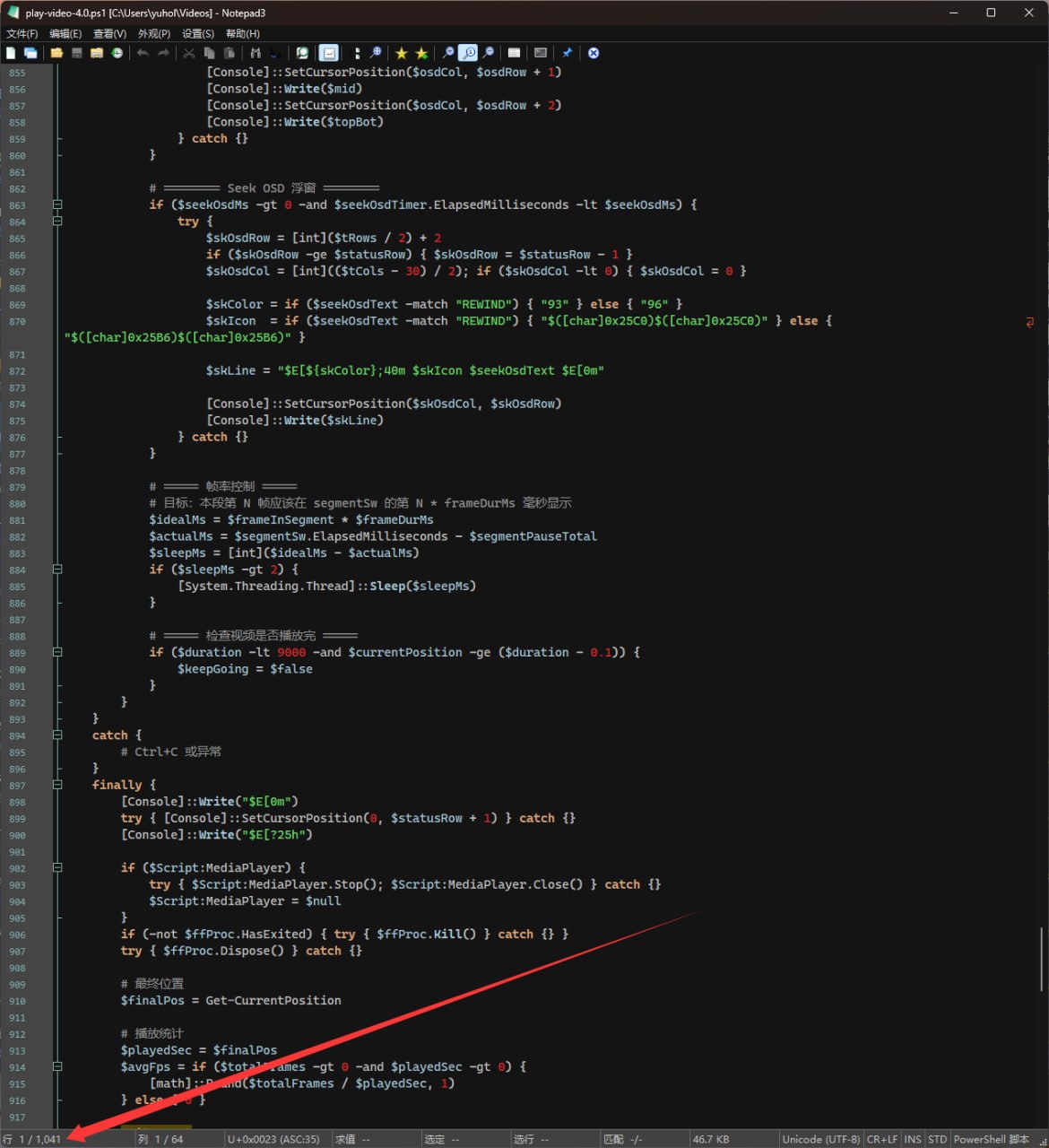Copy selection using the two-pages icon
Image resolution: width=1049 pixels, height=1148 pixels.
(209, 54)
